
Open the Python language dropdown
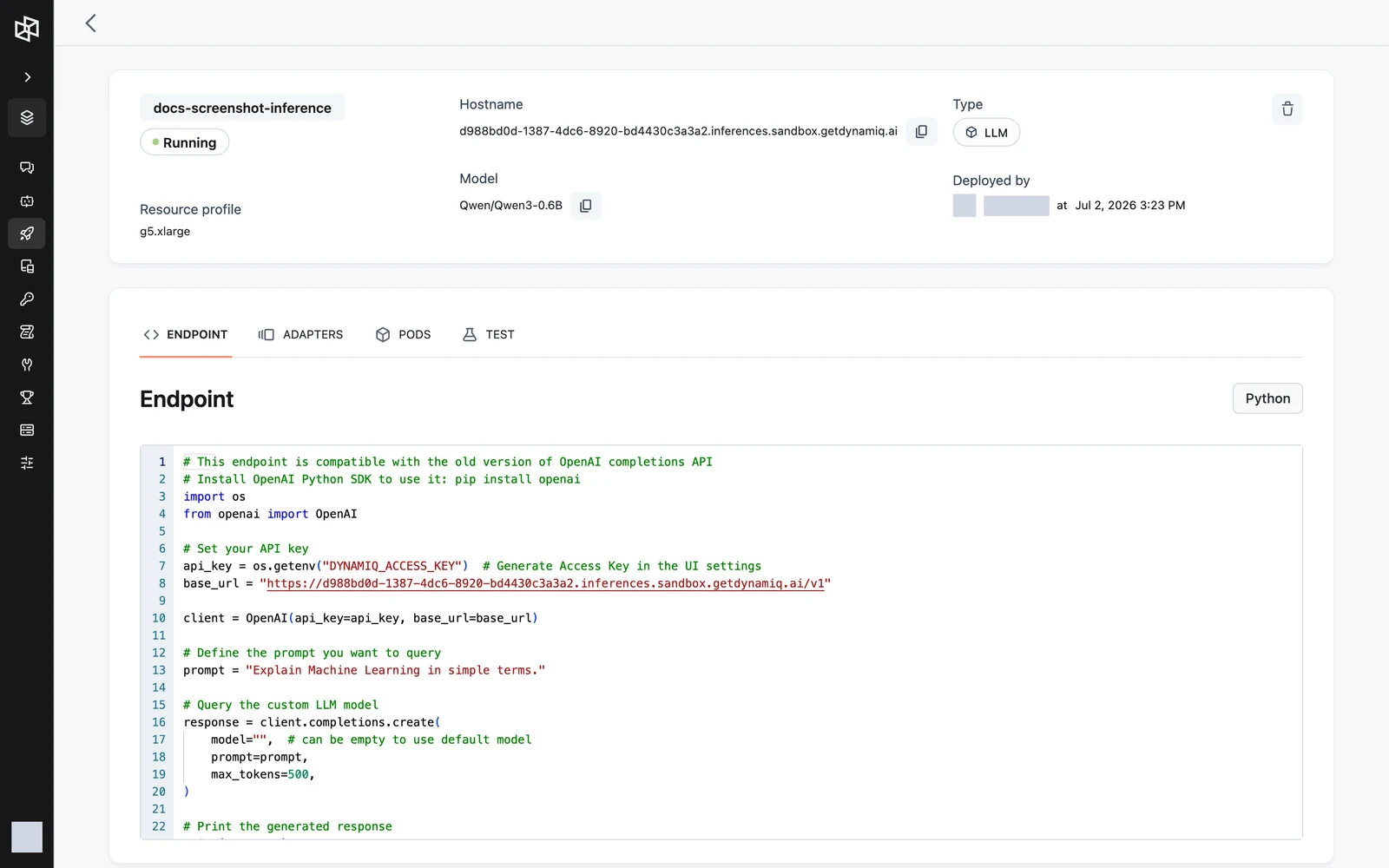[1267, 398]
